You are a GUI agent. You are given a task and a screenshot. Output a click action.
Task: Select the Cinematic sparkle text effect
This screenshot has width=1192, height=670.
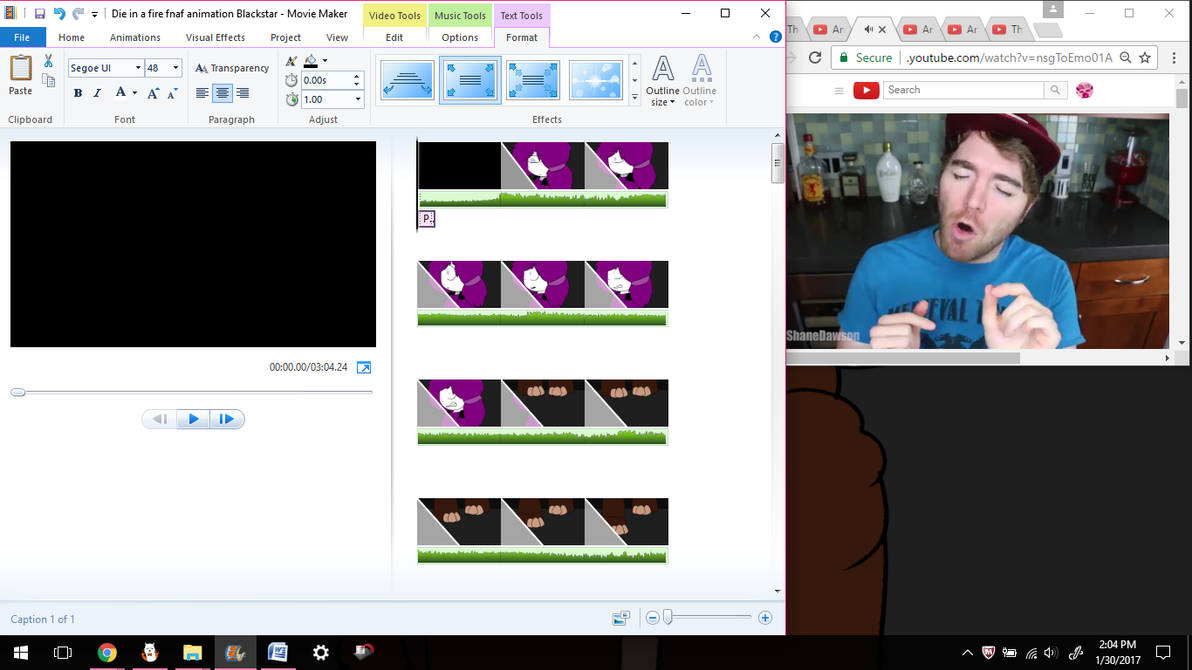pyautogui.click(x=595, y=80)
